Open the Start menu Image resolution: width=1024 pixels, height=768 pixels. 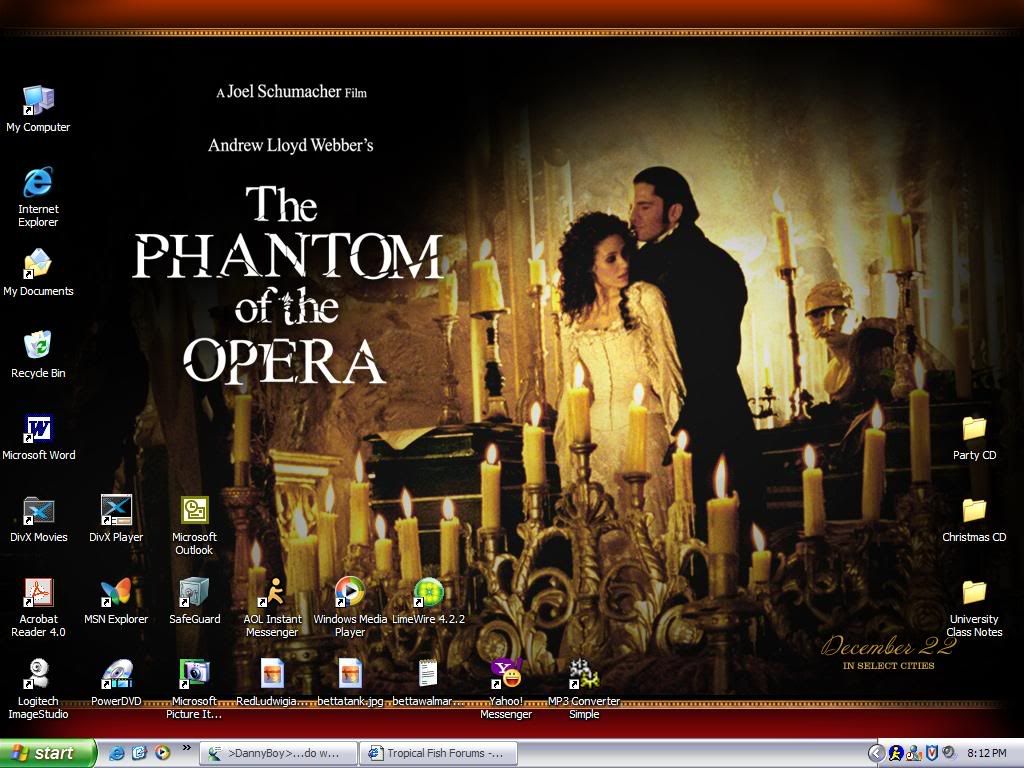47,753
